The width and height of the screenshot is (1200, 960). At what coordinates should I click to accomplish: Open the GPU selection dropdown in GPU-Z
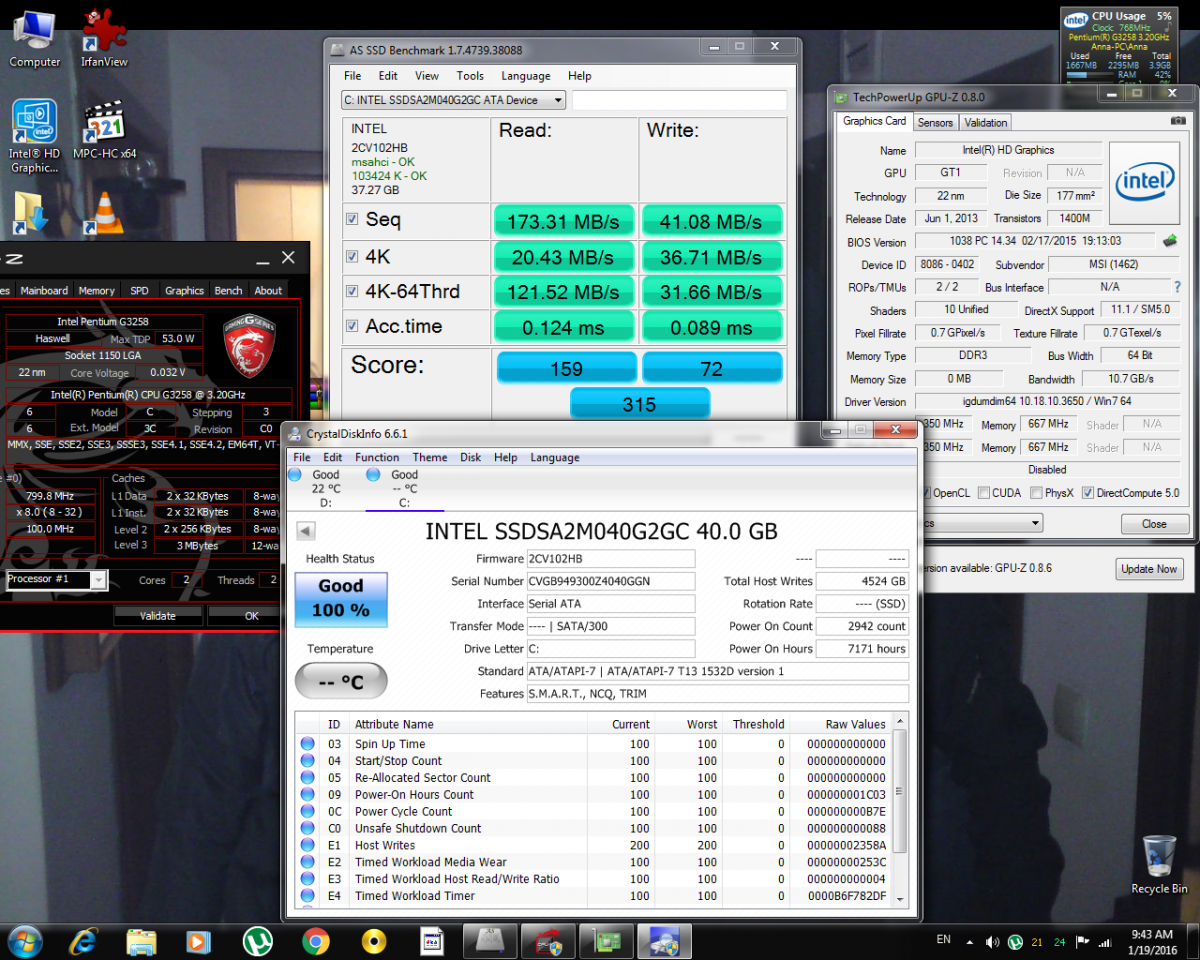1034,523
